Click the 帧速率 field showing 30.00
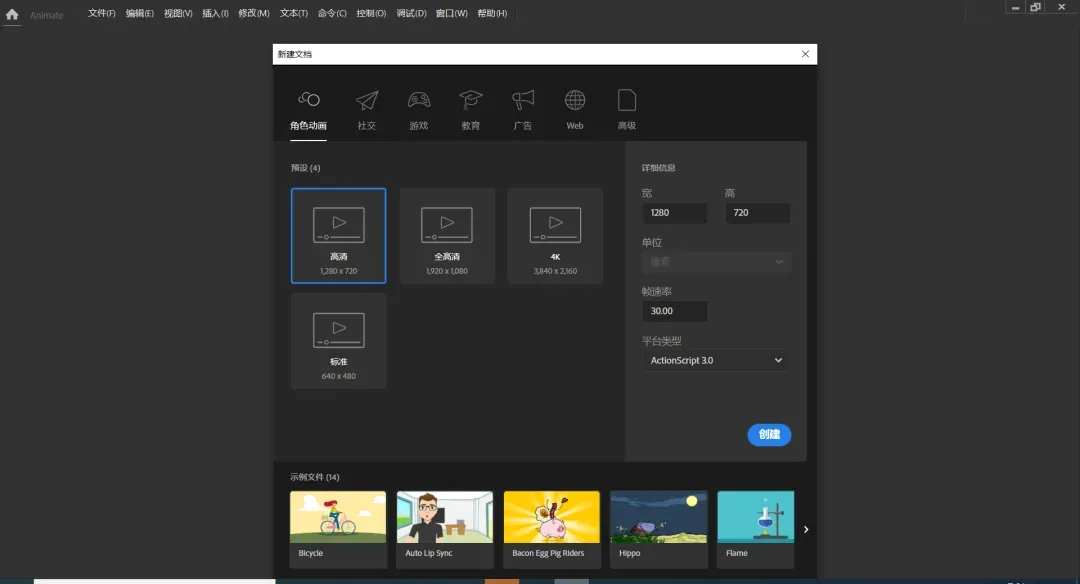This screenshot has width=1080, height=584. pos(675,311)
